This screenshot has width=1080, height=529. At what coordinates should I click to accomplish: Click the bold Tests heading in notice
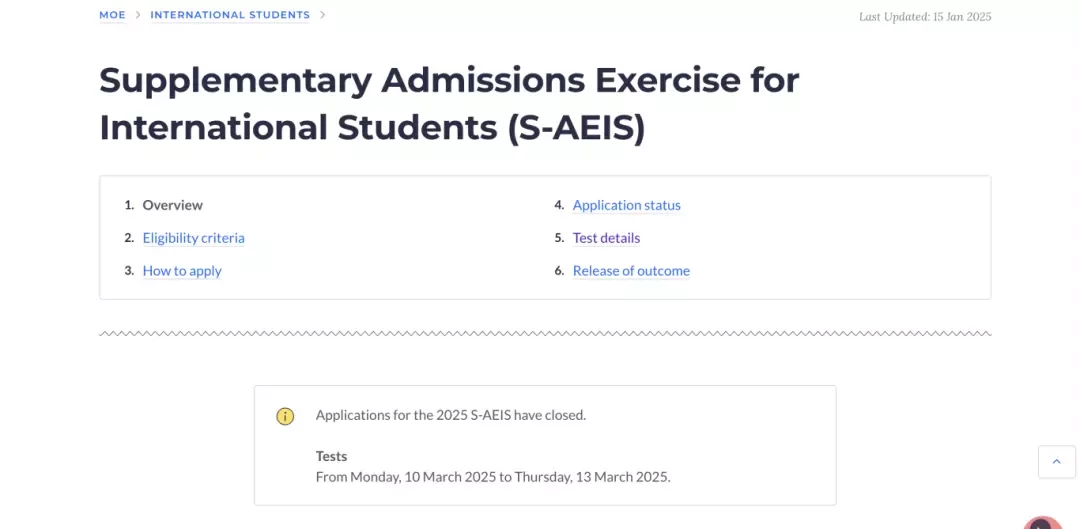coord(331,456)
